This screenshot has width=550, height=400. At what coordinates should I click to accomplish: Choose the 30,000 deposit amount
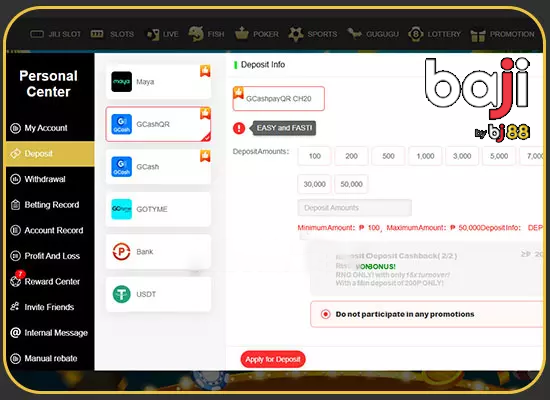[315, 184]
